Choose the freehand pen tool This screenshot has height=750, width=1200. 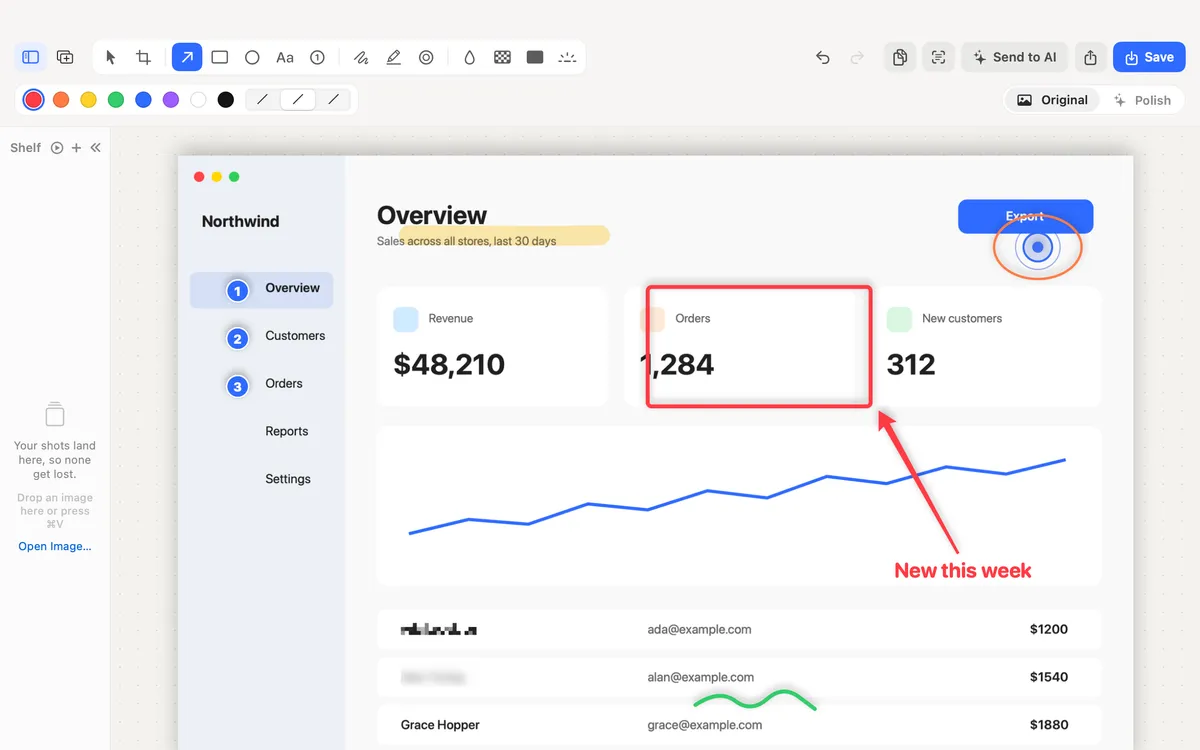tap(361, 57)
